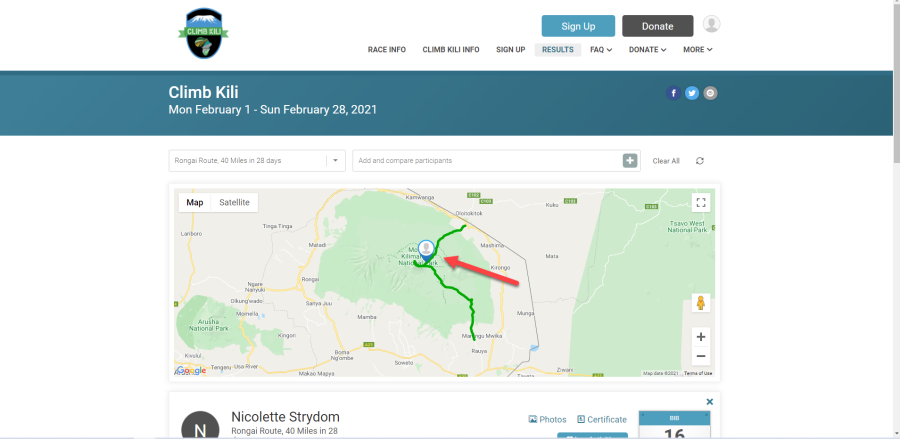Image resolution: width=900 pixels, height=439 pixels.
Task: Click the gray email share icon
Action: (710, 93)
